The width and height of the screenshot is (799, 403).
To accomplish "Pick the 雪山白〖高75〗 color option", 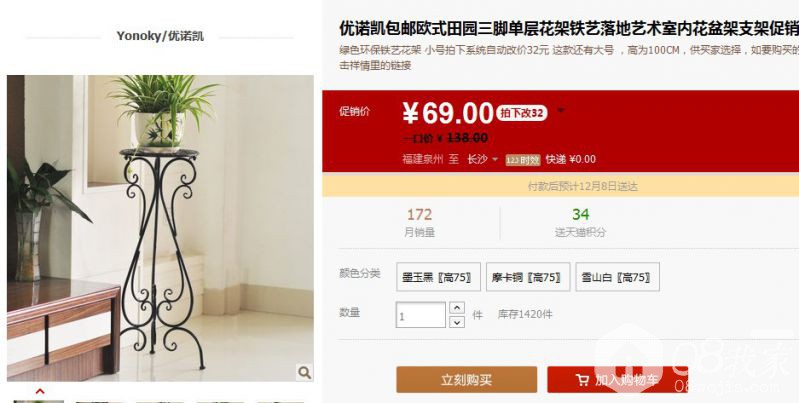I will pyautogui.click(x=618, y=277).
